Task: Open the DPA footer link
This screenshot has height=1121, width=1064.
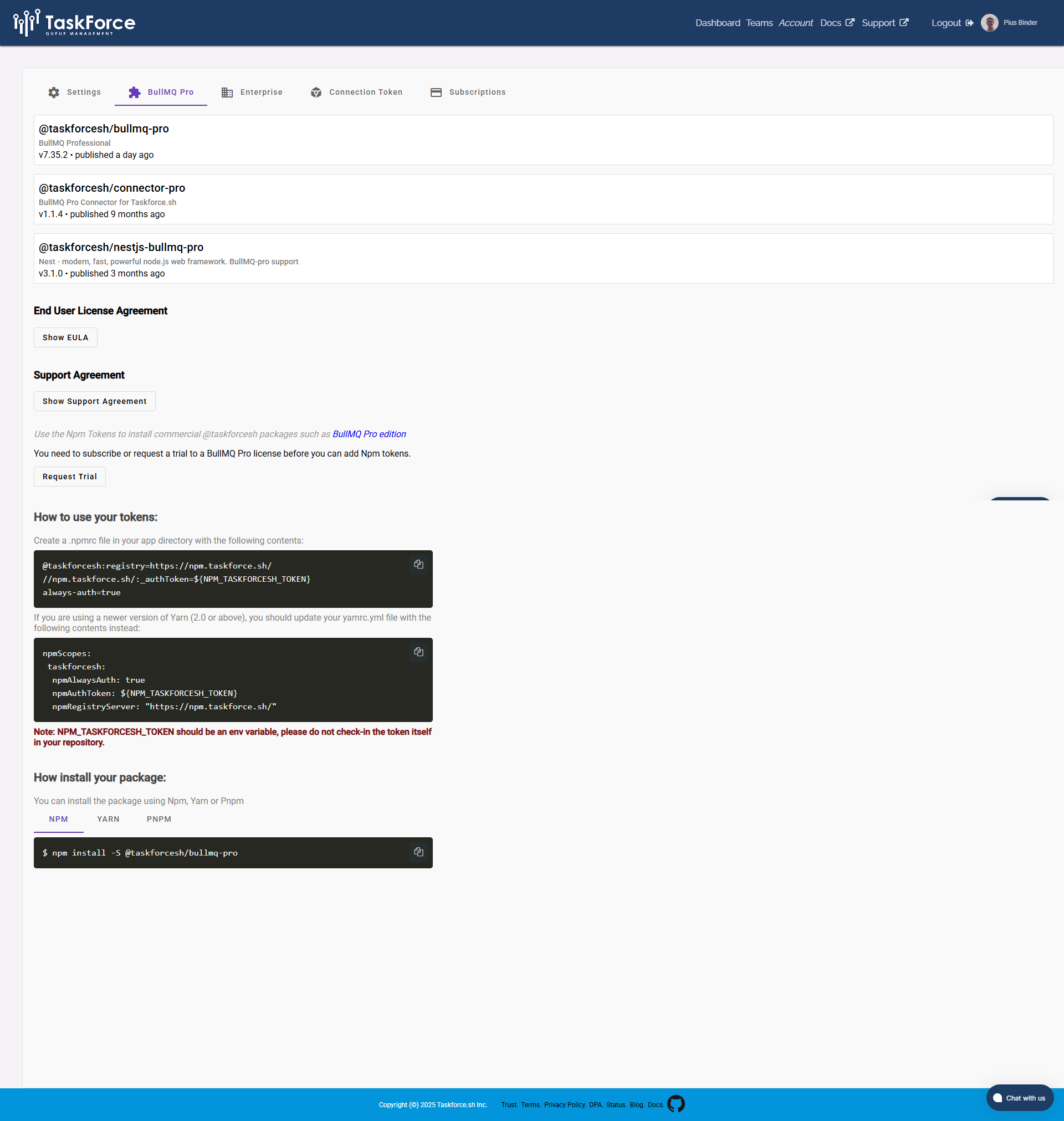Action: click(x=596, y=1104)
